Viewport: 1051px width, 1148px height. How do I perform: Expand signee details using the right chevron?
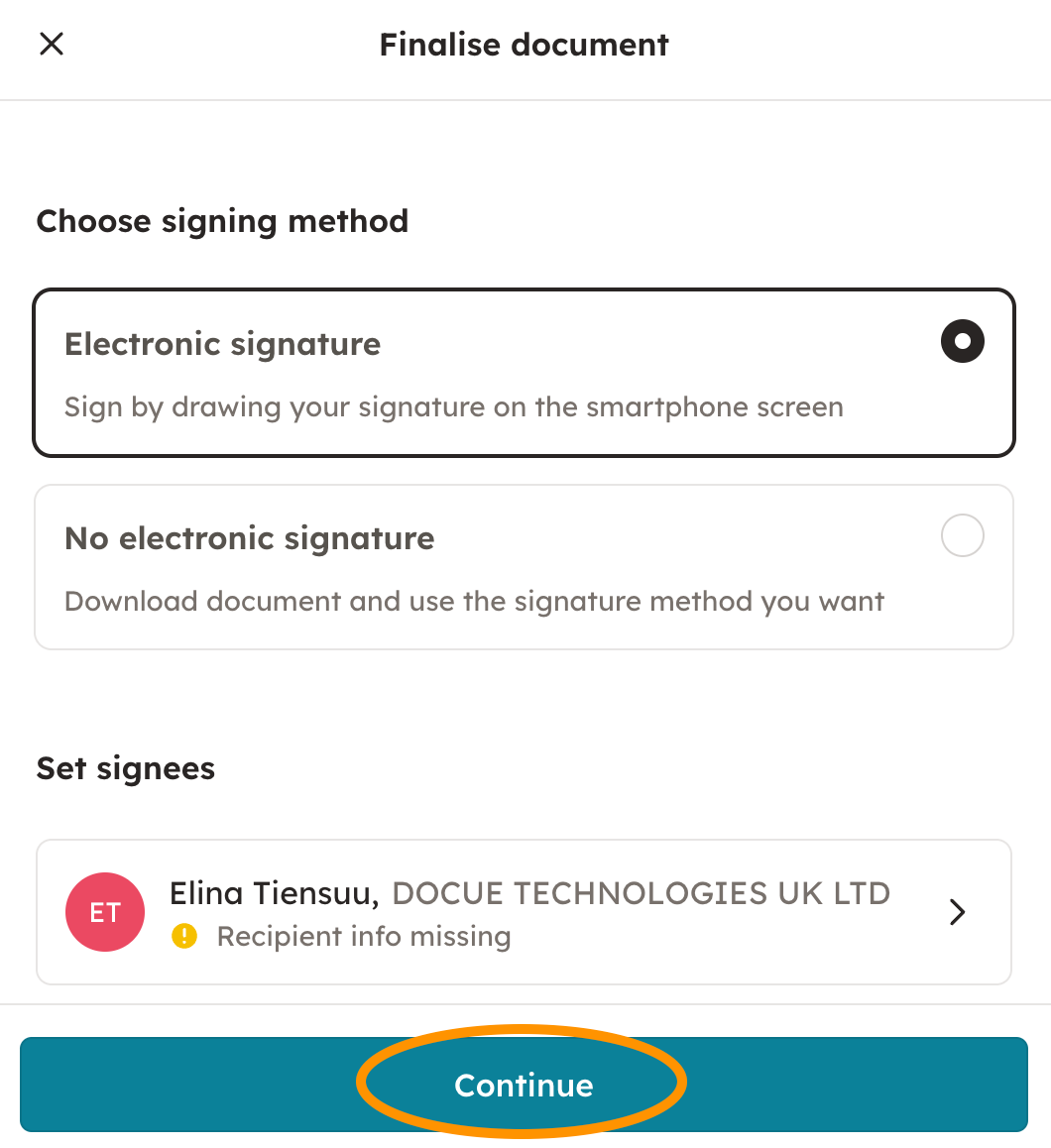click(957, 912)
